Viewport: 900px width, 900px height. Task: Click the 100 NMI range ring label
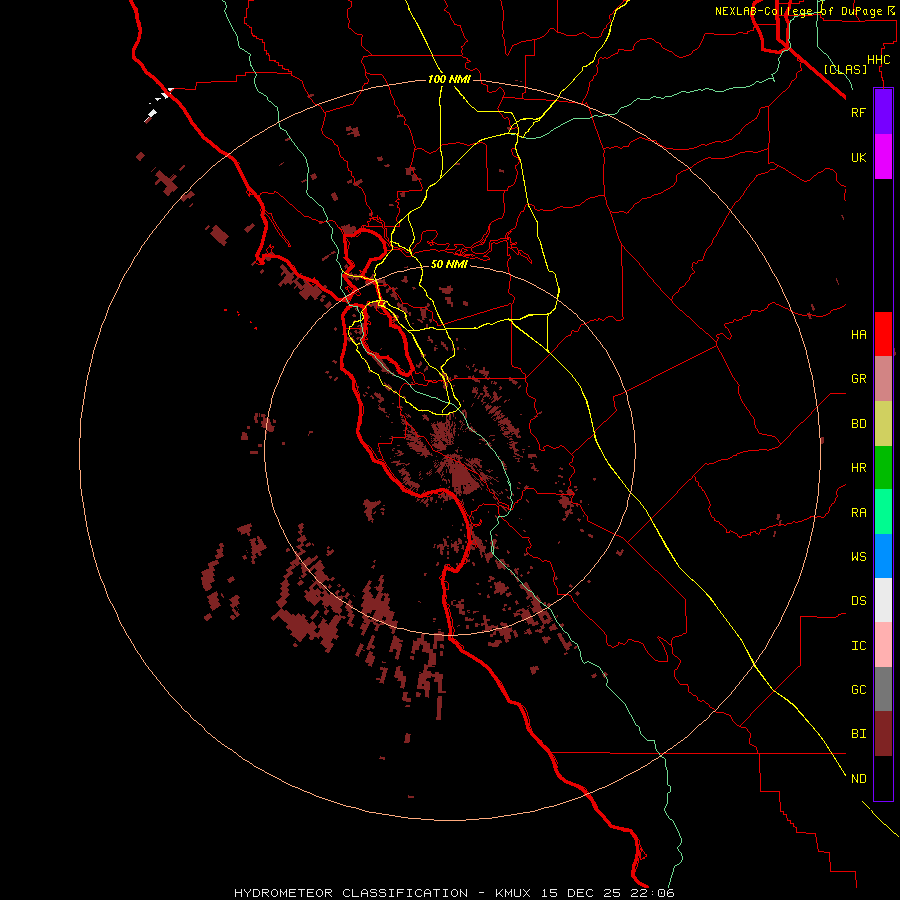point(449,79)
